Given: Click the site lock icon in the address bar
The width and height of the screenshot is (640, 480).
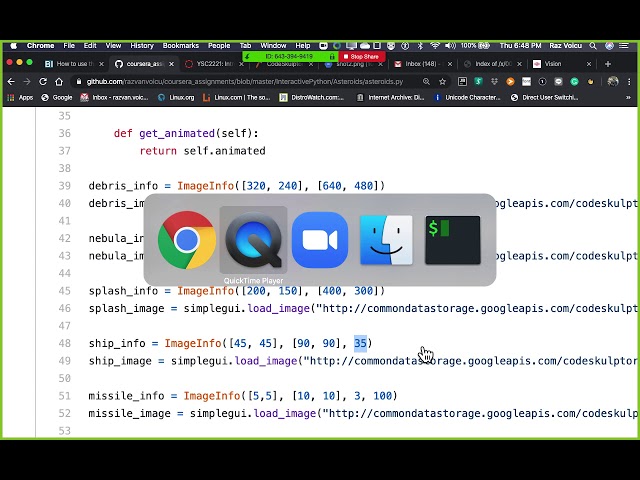Looking at the screenshot, I should tap(78, 82).
